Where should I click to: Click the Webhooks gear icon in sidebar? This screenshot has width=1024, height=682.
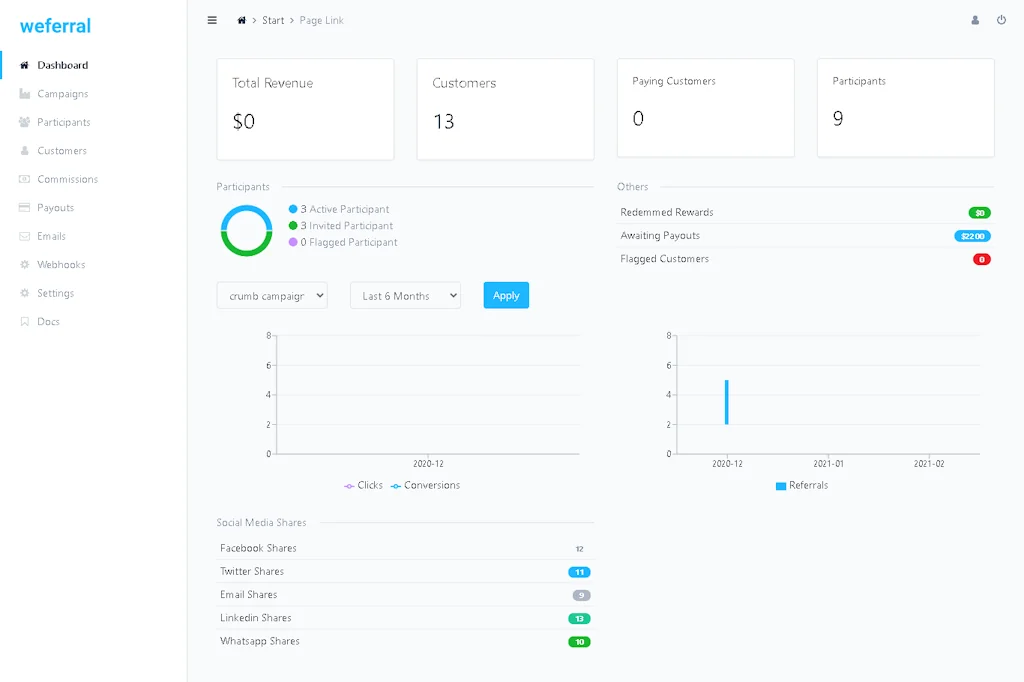(25, 265)
